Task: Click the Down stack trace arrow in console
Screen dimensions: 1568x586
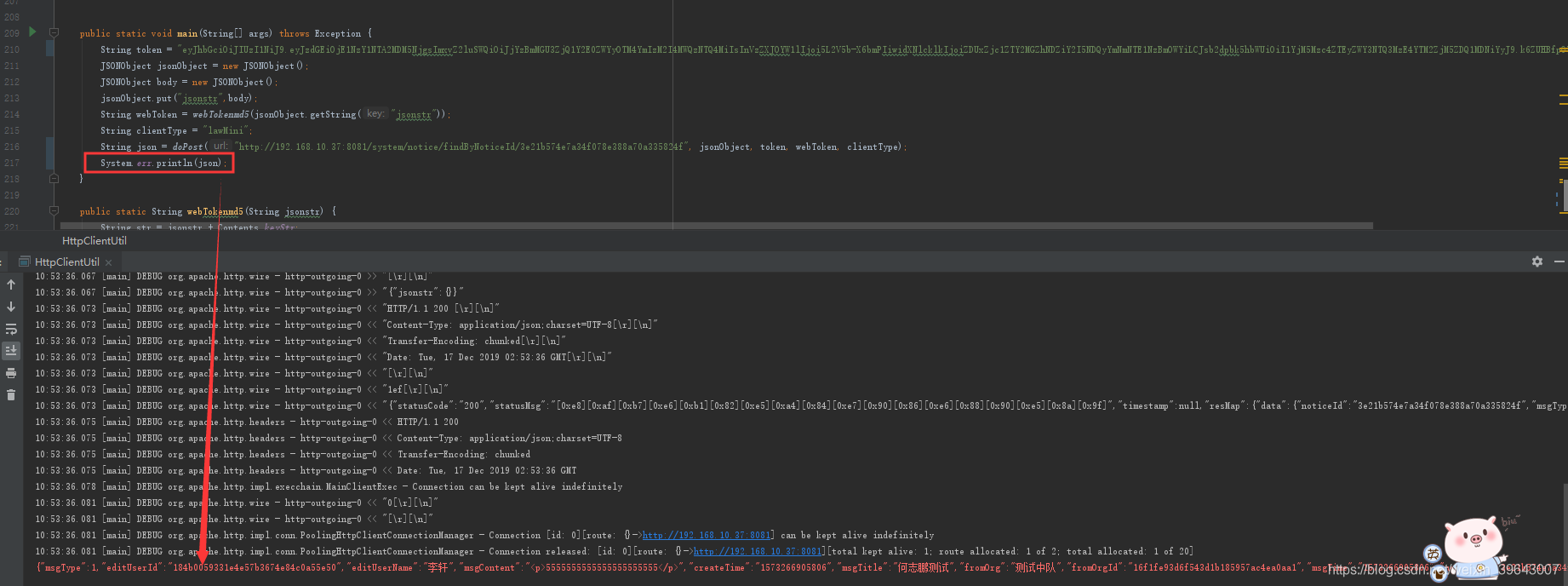Action: 11,307
